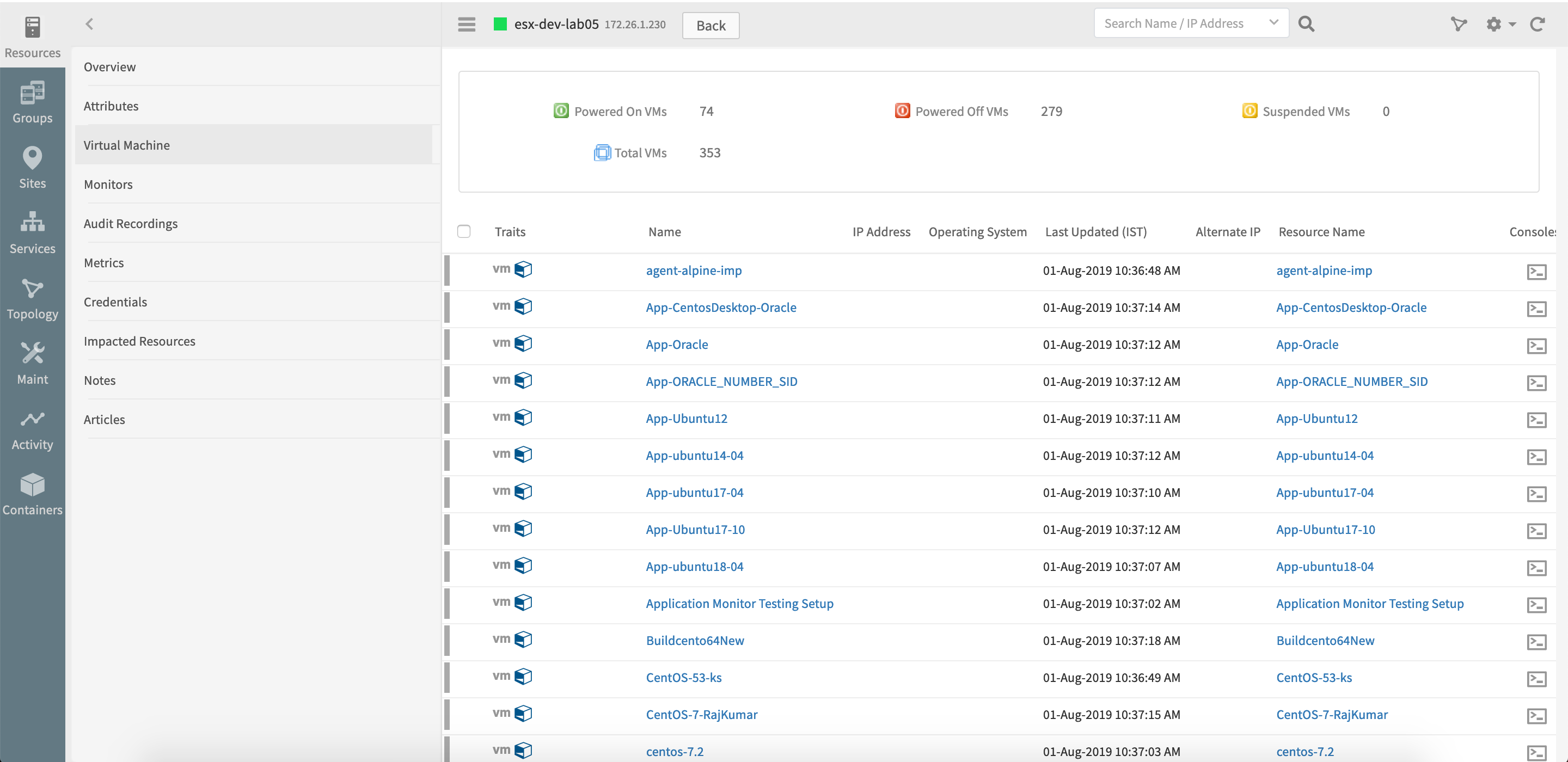Click the Search Name / IP Address field
1568x762 pixels.
(1175, 22)
